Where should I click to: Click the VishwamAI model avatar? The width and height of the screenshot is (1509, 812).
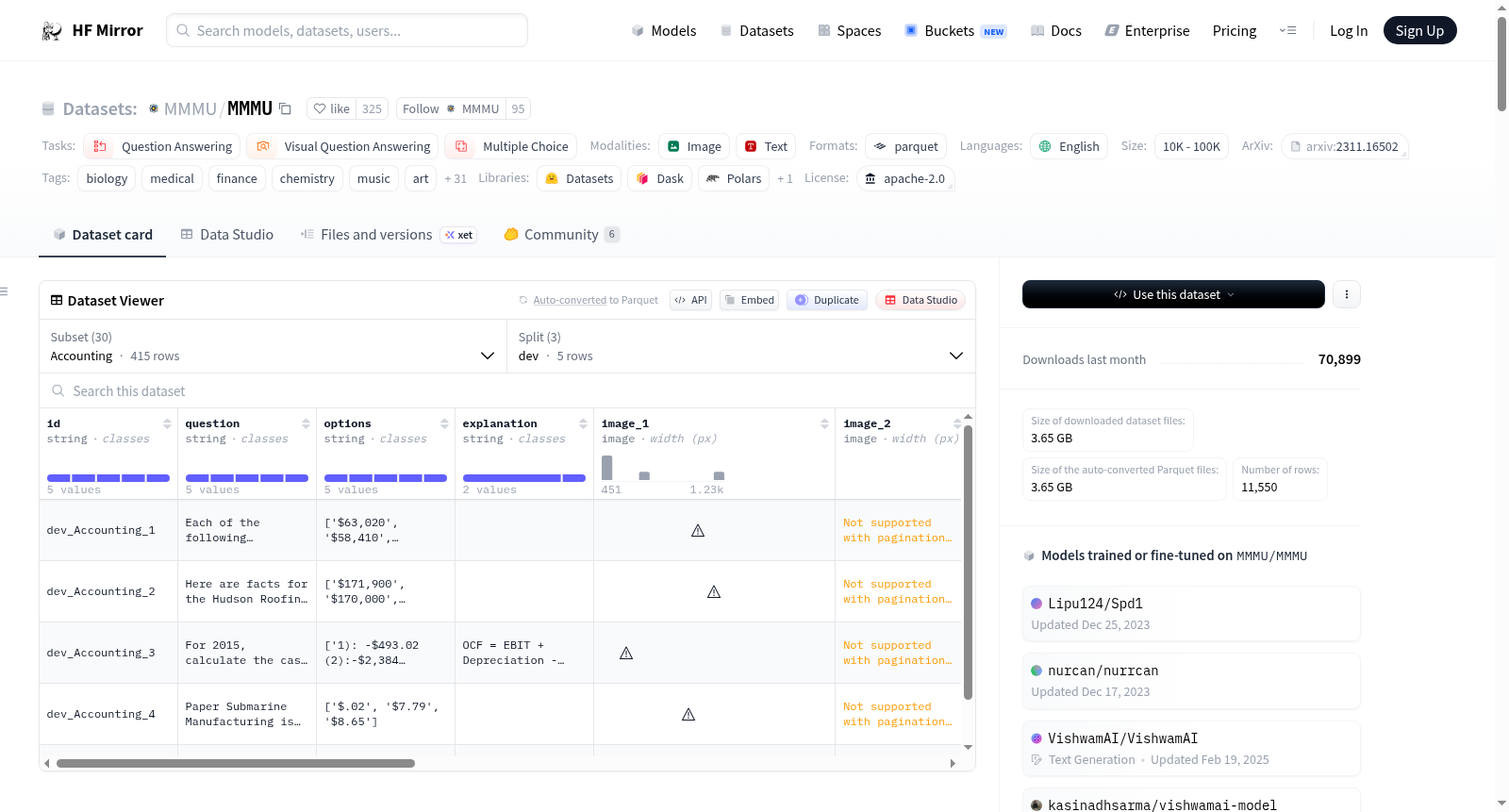(x=1036, y=738)
